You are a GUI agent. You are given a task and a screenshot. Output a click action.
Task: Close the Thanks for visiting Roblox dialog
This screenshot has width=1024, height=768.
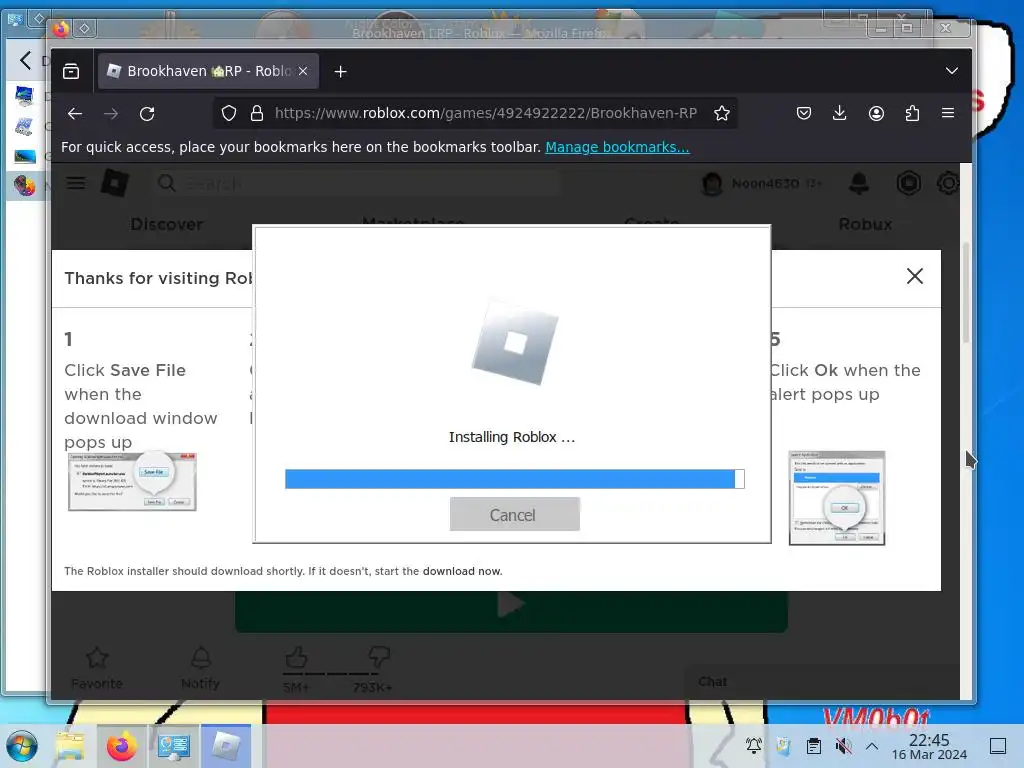click(x=914, y=276)
